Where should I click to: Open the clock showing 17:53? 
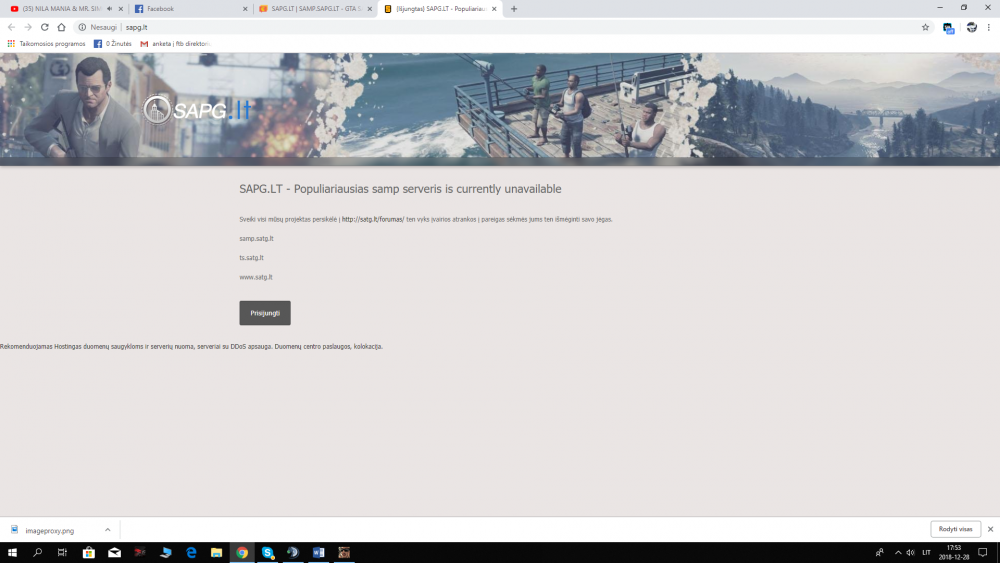point(954,553)
